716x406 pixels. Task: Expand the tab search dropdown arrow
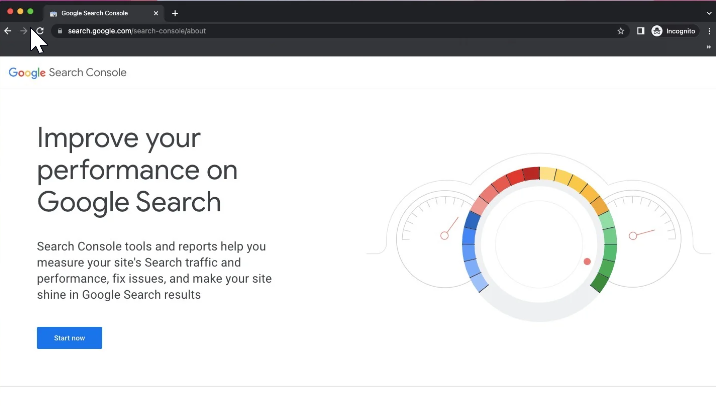[x=708, y=13]
